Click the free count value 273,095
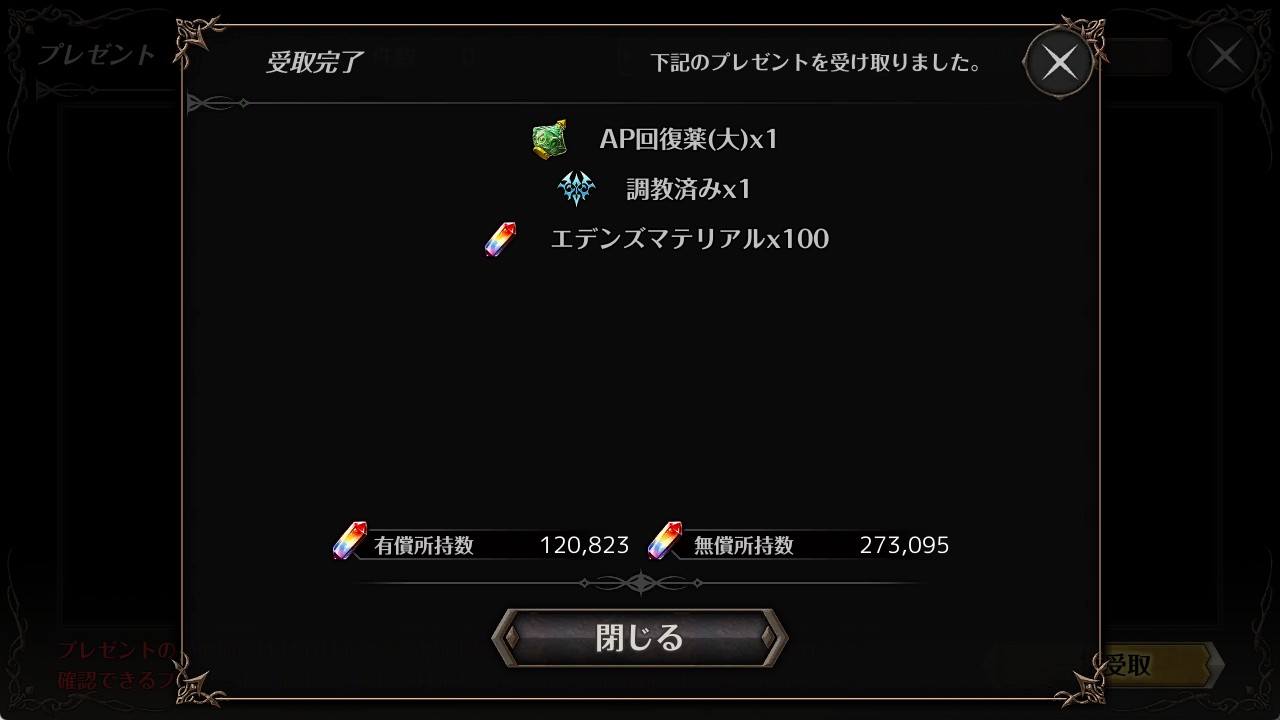Image resolution: width=1280 pixels, height=720 pixels. tap(904, 546)
